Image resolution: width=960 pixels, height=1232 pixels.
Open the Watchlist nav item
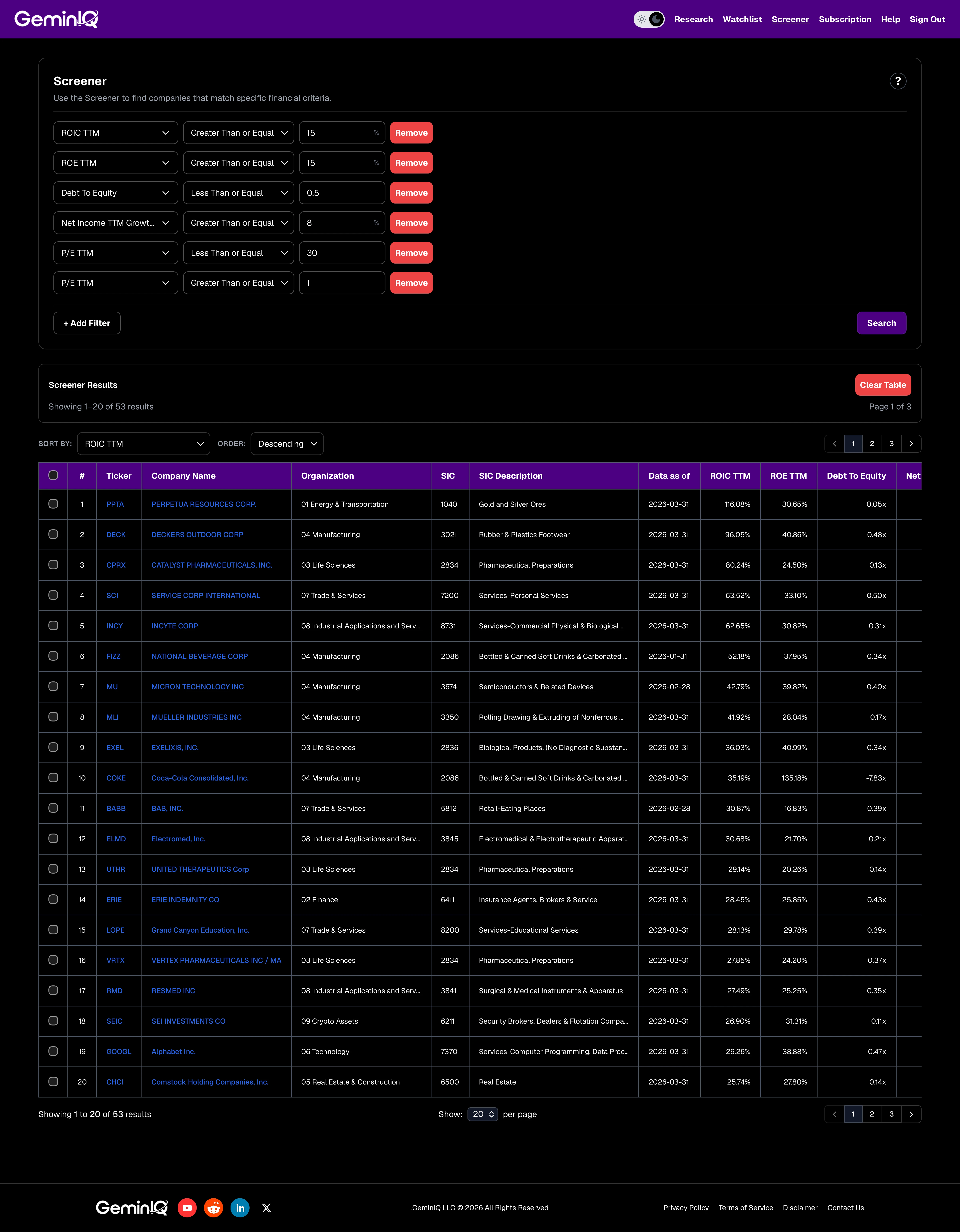point(742,19)
